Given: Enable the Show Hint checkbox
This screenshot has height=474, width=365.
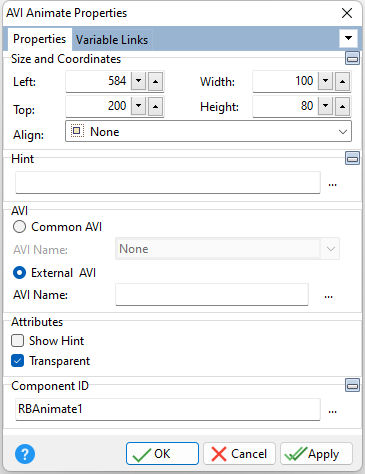Looking at the screenshot, I should (x=17, y=341).
